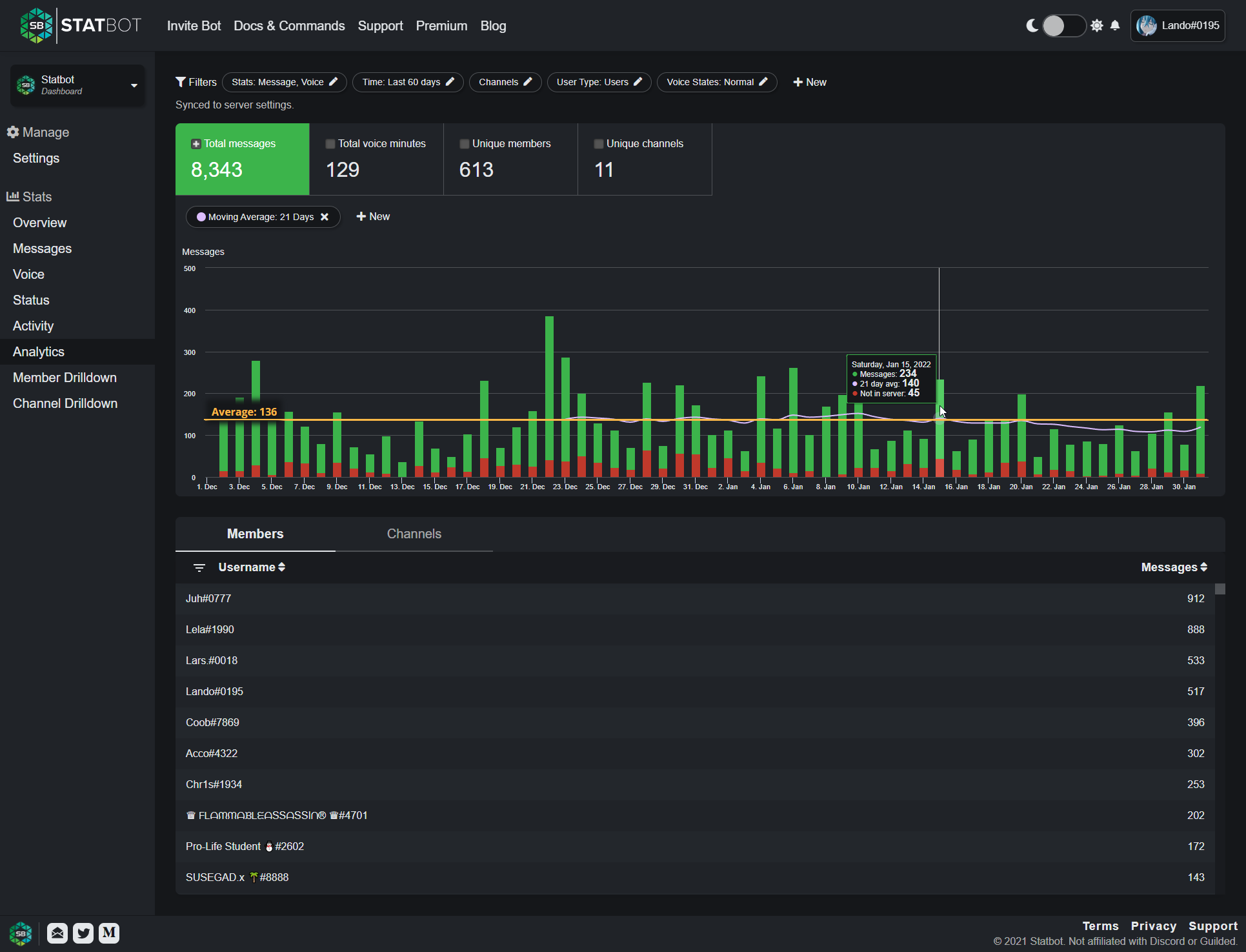Open the footer Twitter icon

pyautogui.click(x=83, y=933)
